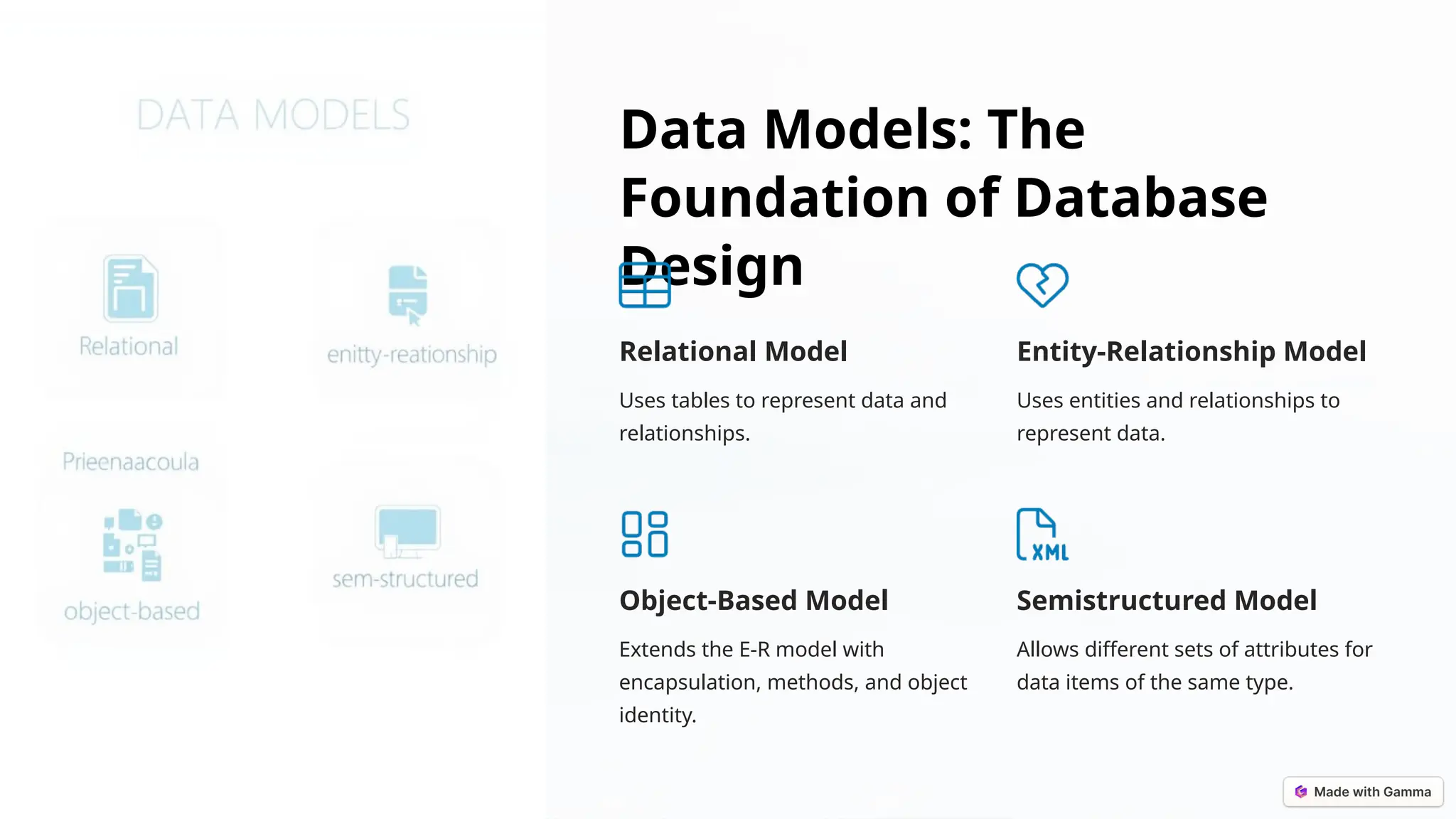Click the icon cluster above the object-based label
The height and width of the screenshot is (819, 1456).
(133, 545)
